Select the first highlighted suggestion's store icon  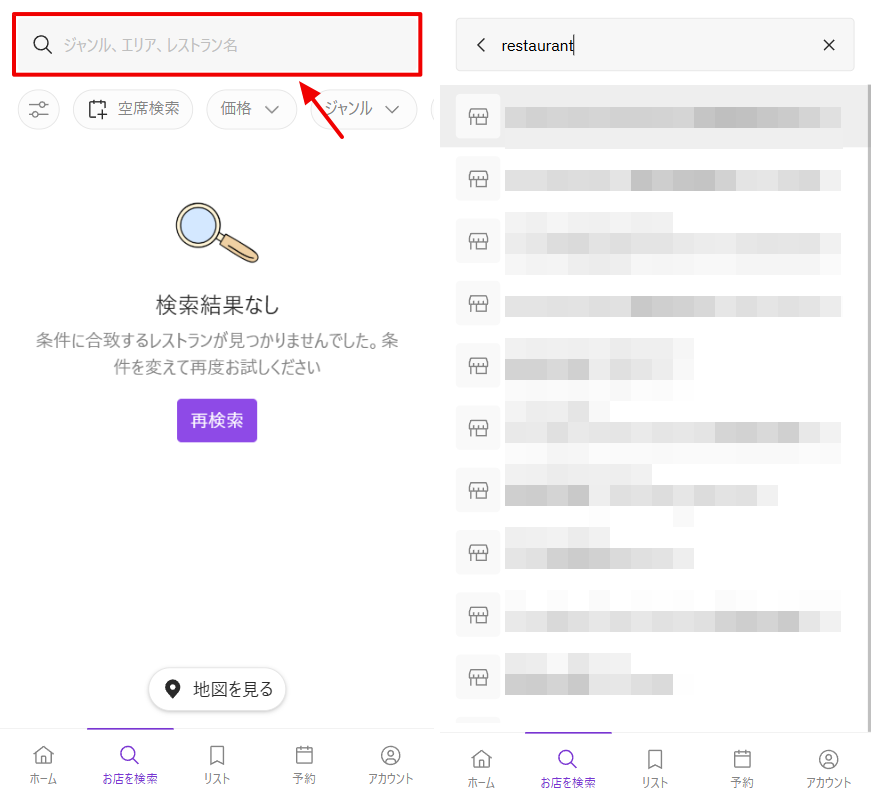coord(478,117)
